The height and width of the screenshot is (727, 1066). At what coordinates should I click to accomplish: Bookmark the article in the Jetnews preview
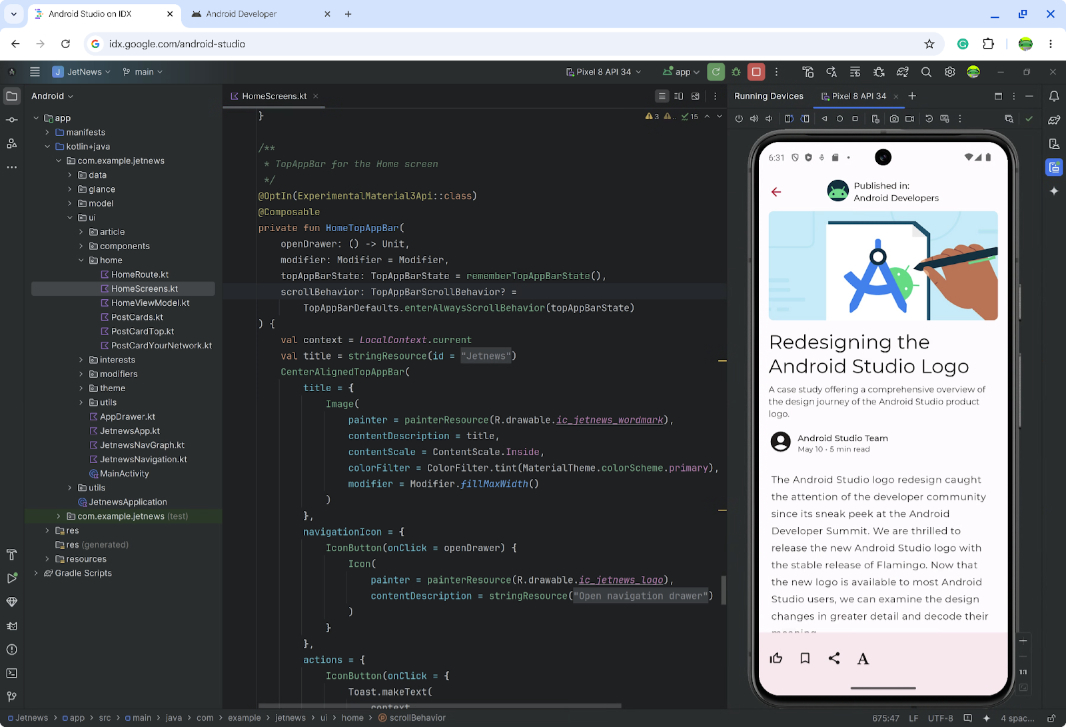point(804,658)
